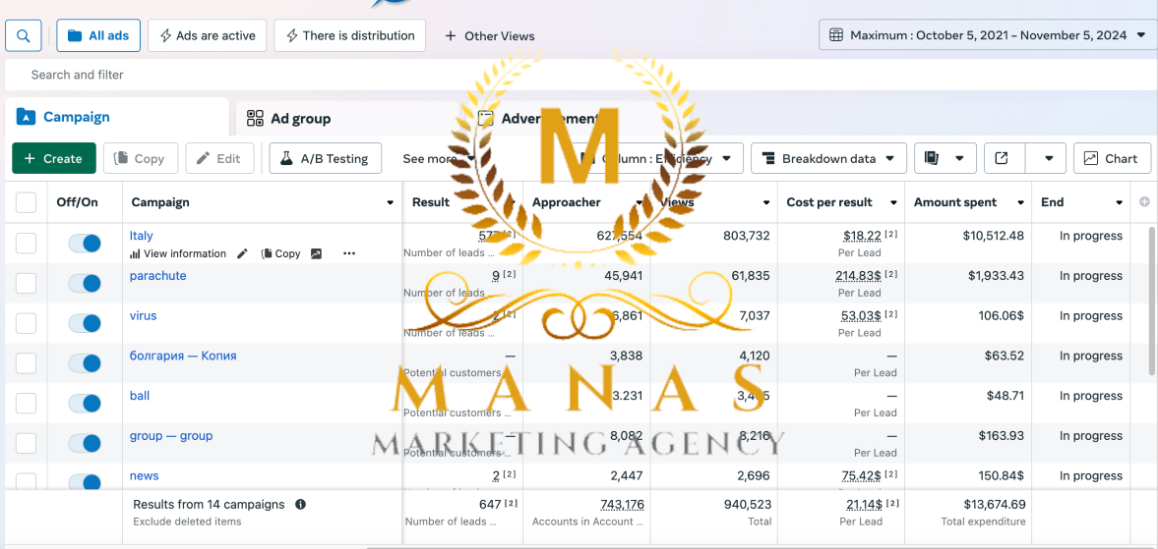Open the parachute campaign link
This screenshot has height=549, width=1158.
click(x=158, y=276)
